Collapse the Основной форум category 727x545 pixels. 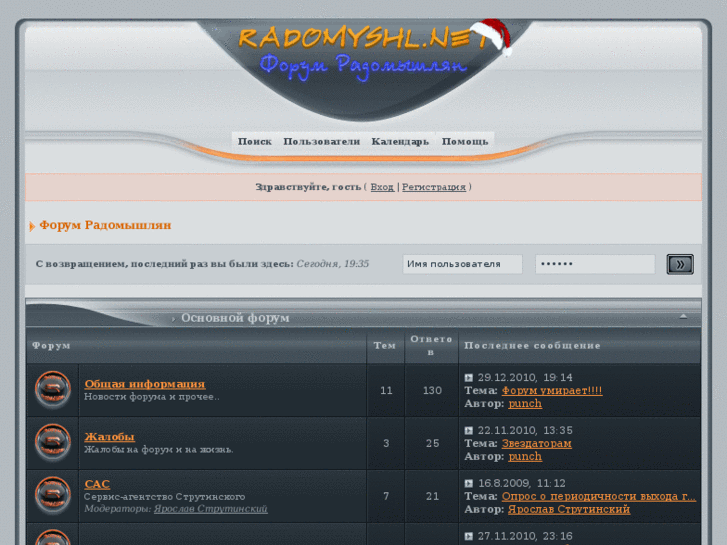pos(683,316)
